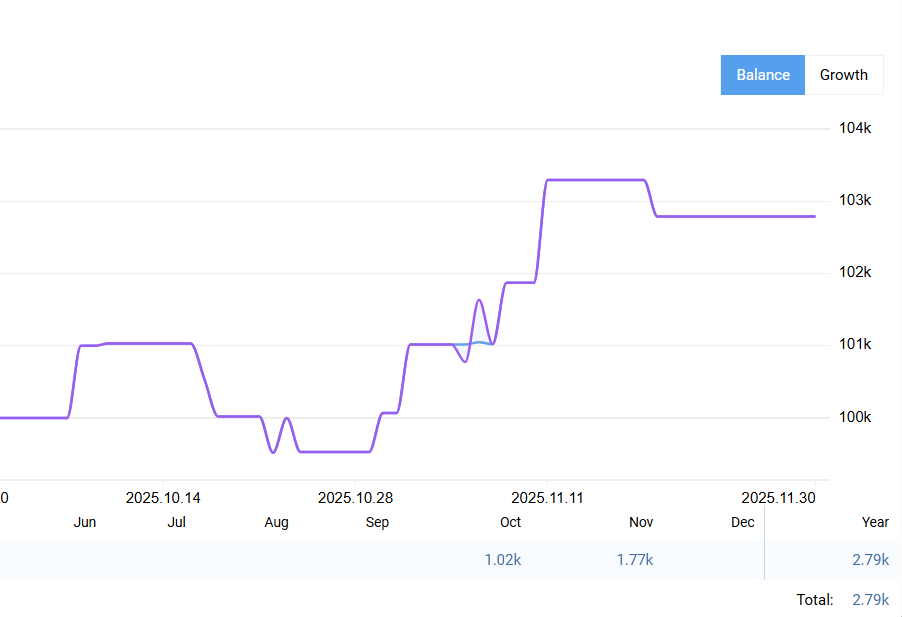The image size is (902, 617).
Task: Switch to the Growth chart view
Action: 843,75
